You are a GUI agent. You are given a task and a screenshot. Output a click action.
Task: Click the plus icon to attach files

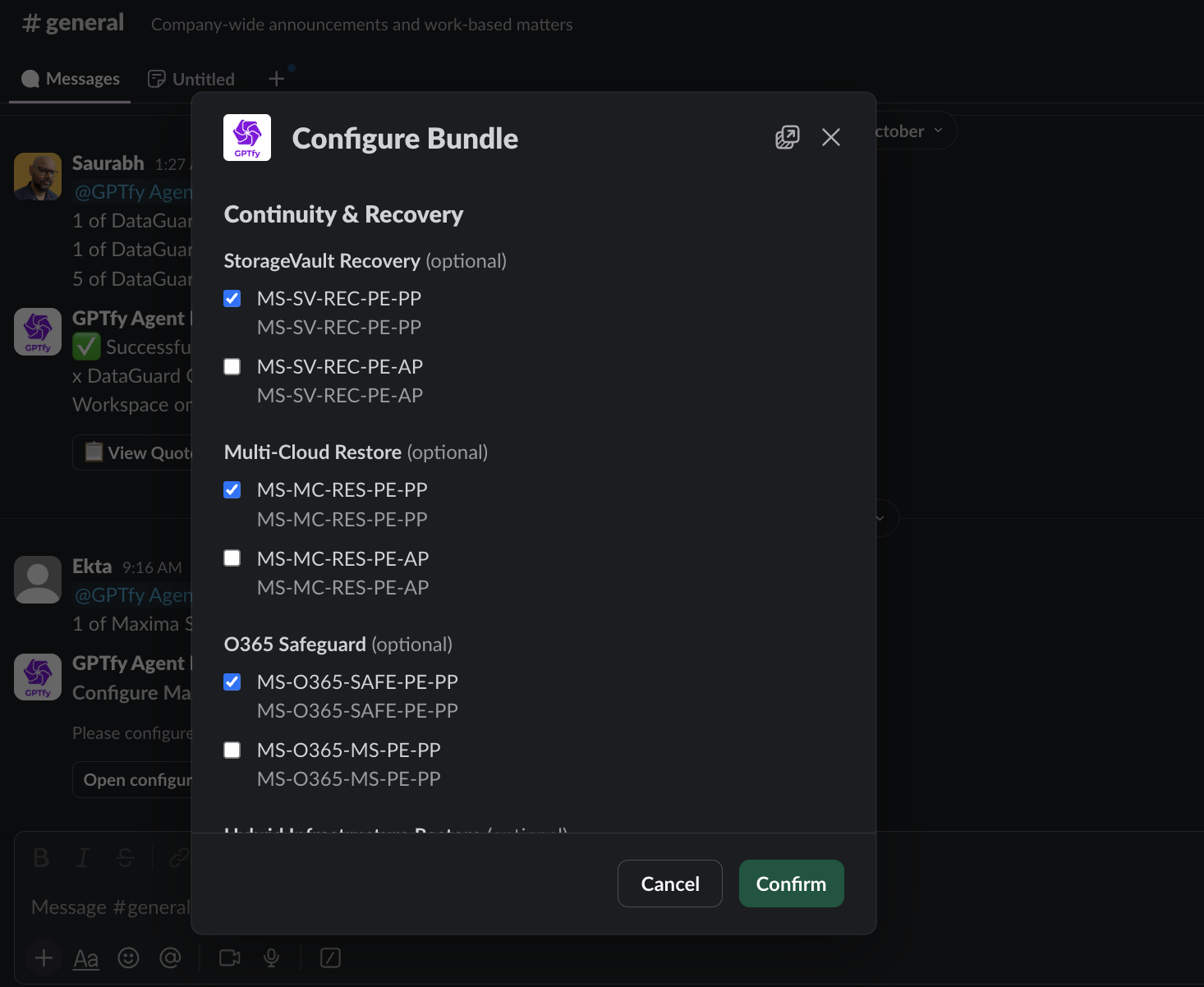pyautogui.click(x=43, y=957)
